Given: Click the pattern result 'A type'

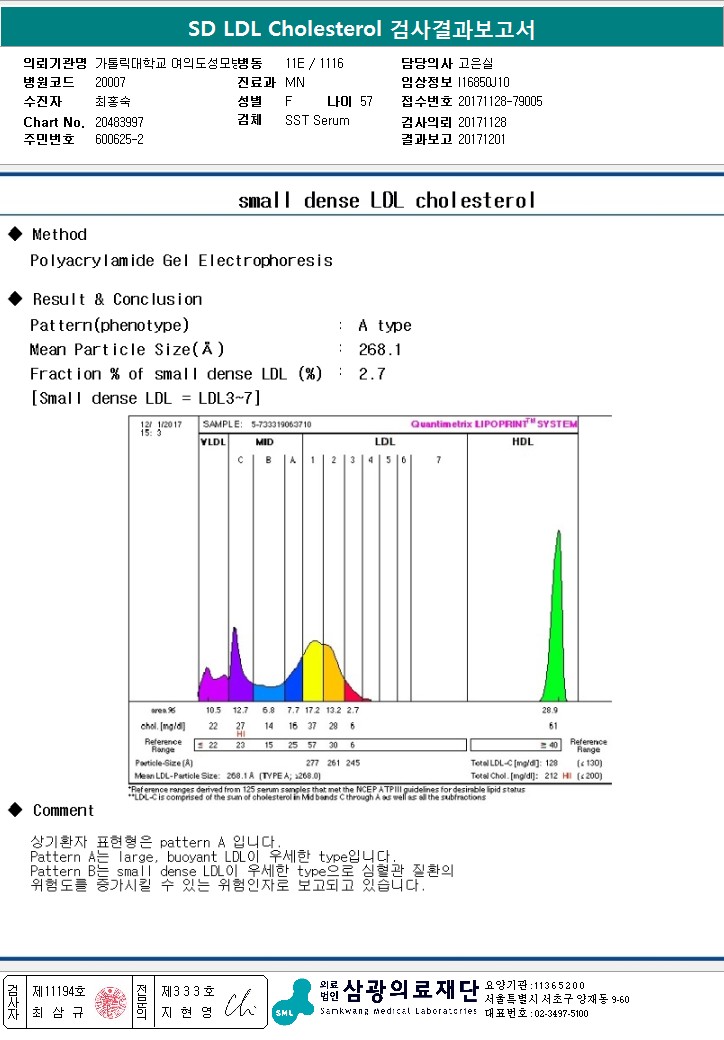Looking at the screenshot, I should (385, 326).
